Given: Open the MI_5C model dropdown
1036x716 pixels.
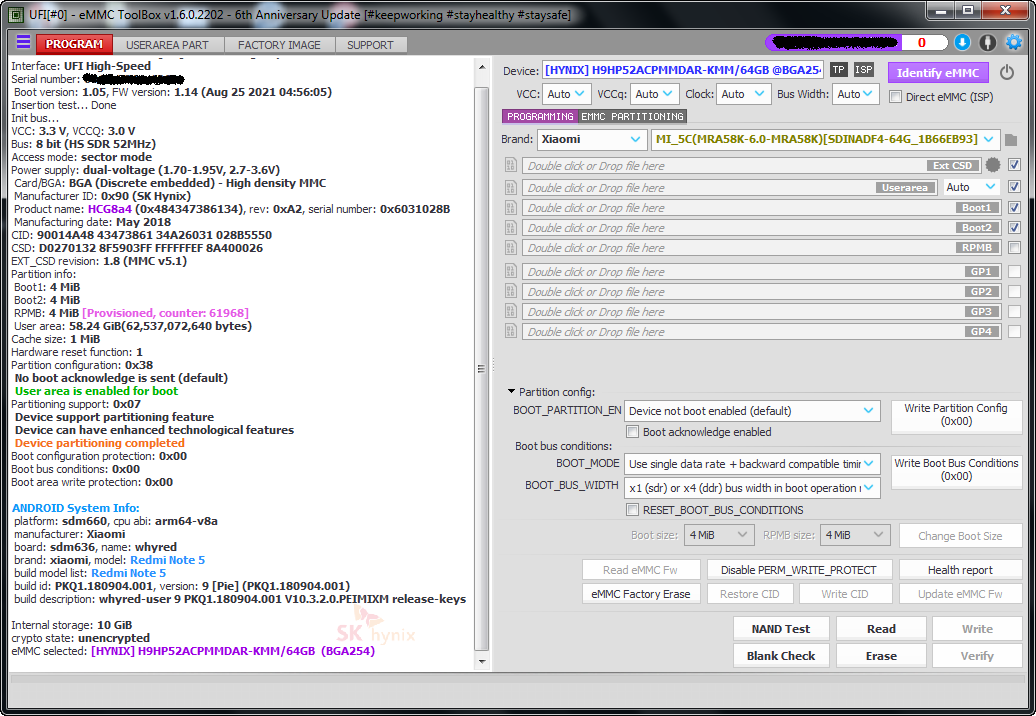Looking at the screenshot, I should tap(825, 139).
